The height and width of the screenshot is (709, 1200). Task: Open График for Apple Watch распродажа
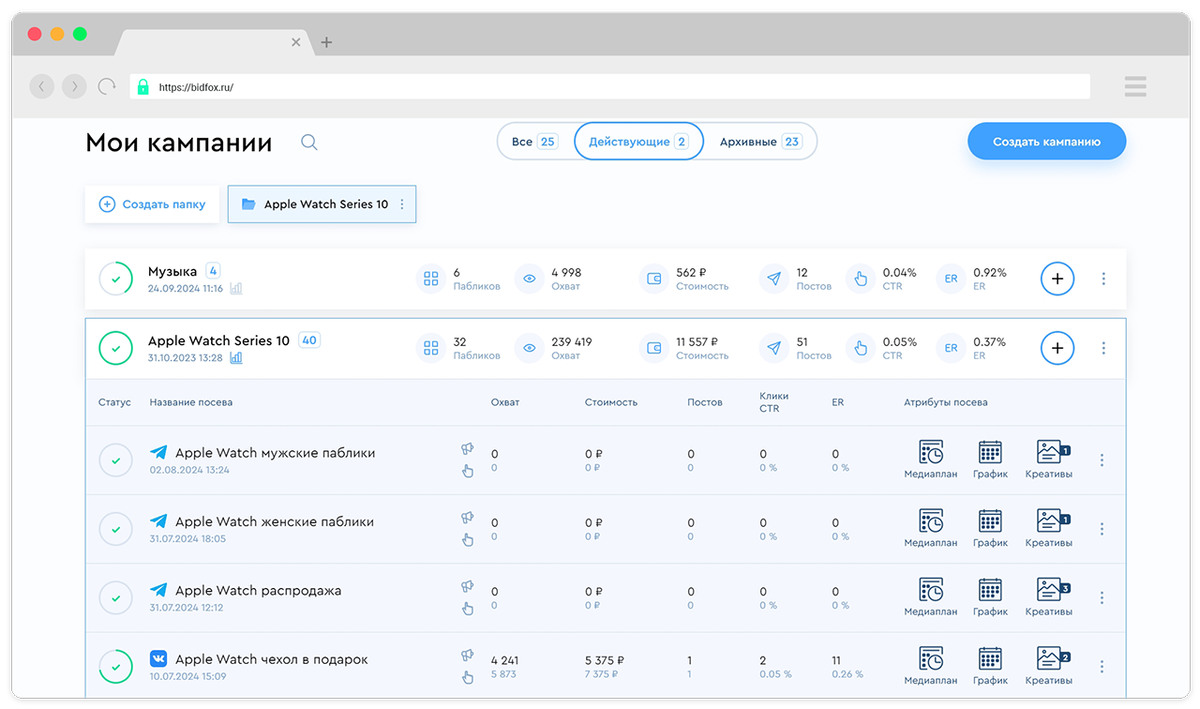click(x=990, y=597)
